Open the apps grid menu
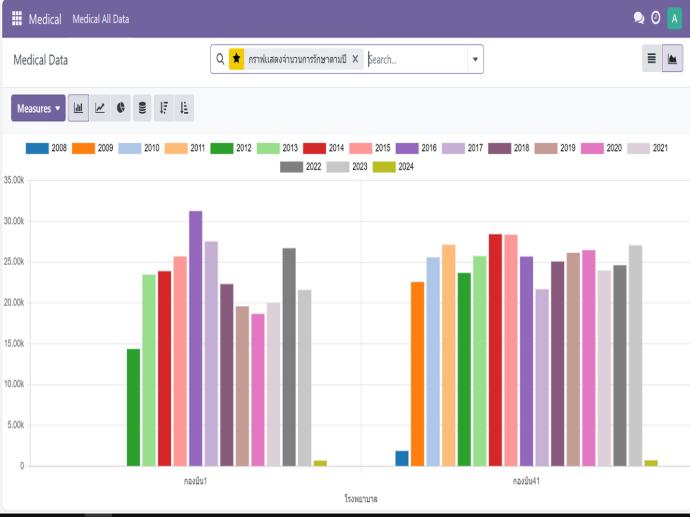690x517 pixels. (16, 19)
